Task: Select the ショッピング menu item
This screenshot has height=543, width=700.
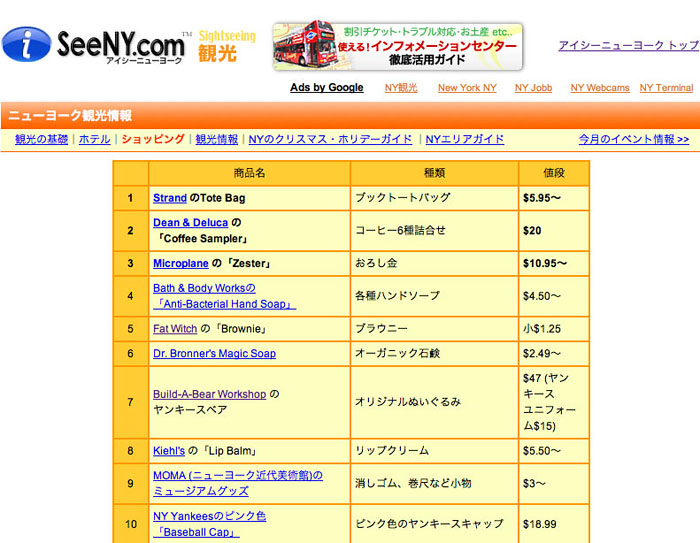Action: pos(153,139)
